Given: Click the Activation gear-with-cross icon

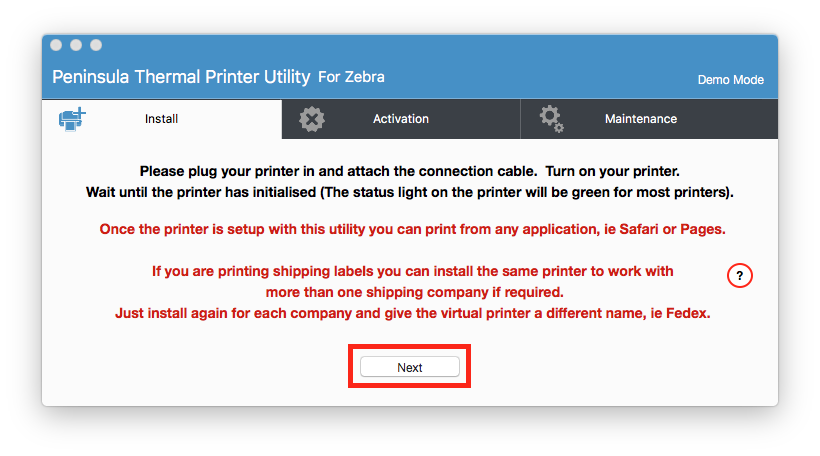Looking at the screenshot, I should pos(312,119).
